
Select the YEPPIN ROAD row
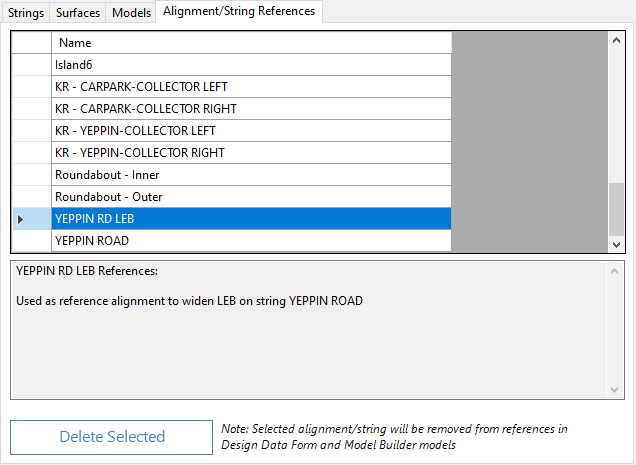coord(250,241)
